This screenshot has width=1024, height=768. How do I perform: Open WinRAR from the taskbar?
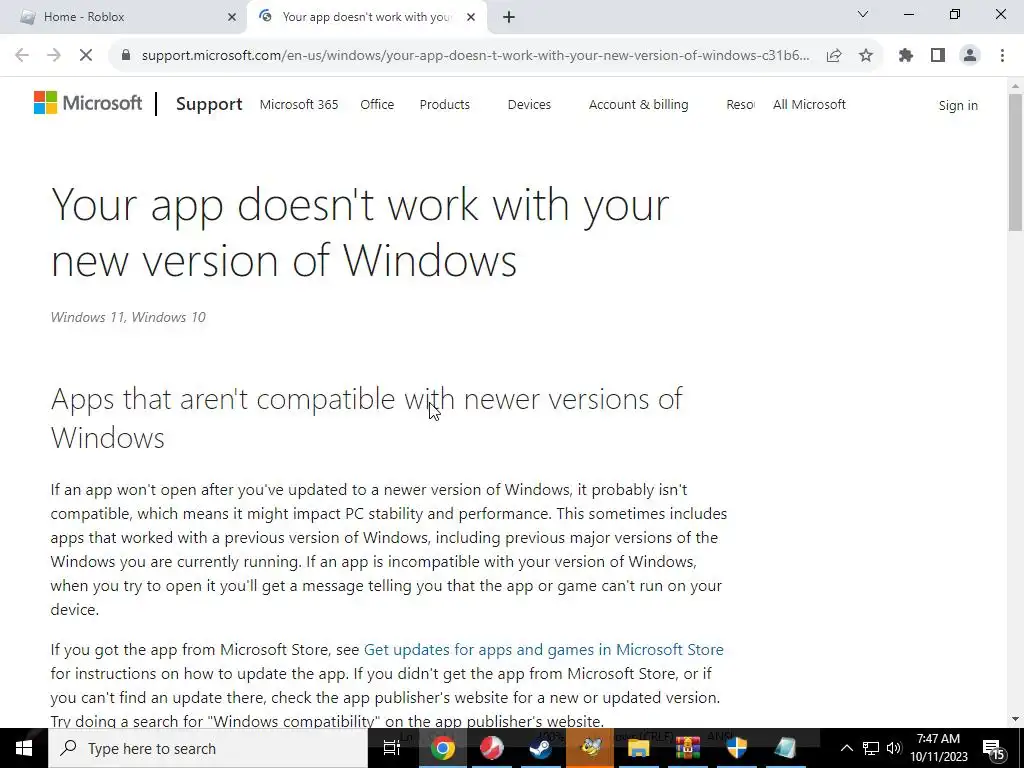pyautogui.click(x=688, y=748)
